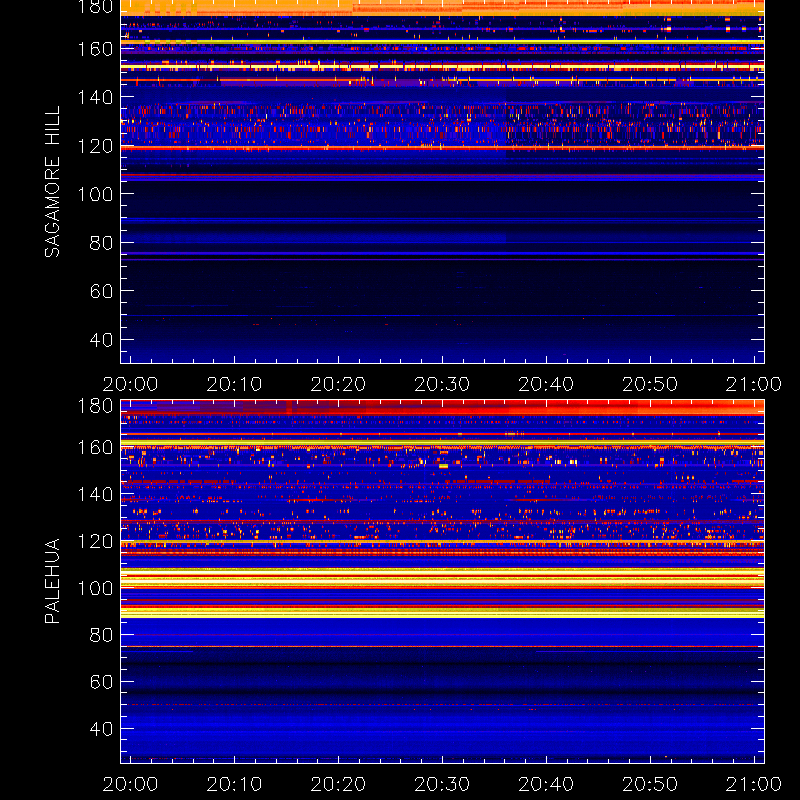
Task: Click 21:00 under the Palehua plot
Action: coord(754,784)
